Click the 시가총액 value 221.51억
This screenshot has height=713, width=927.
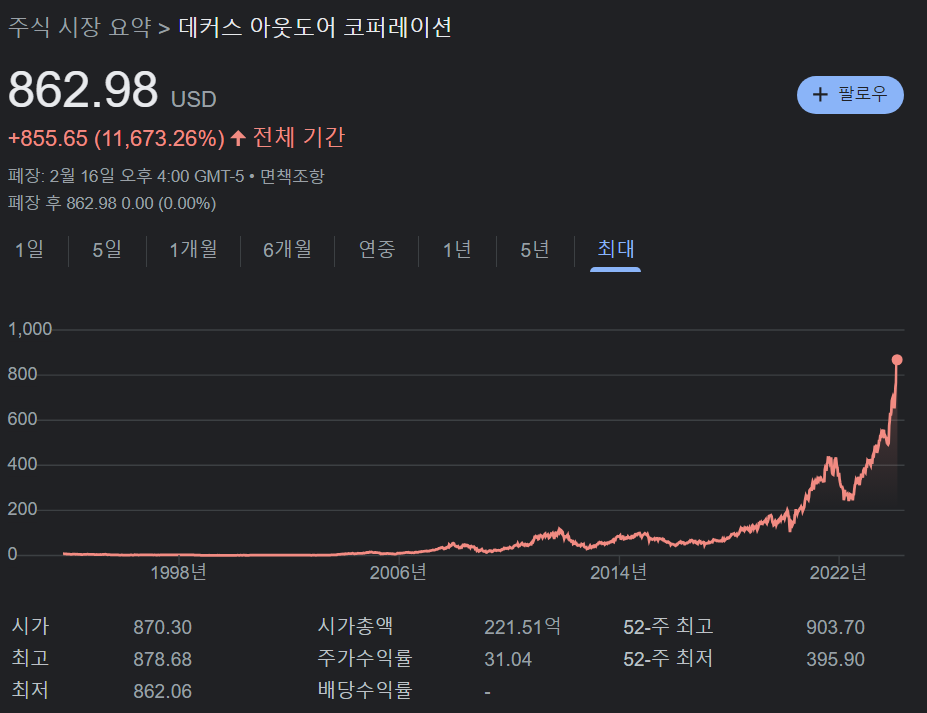(523, 627)
